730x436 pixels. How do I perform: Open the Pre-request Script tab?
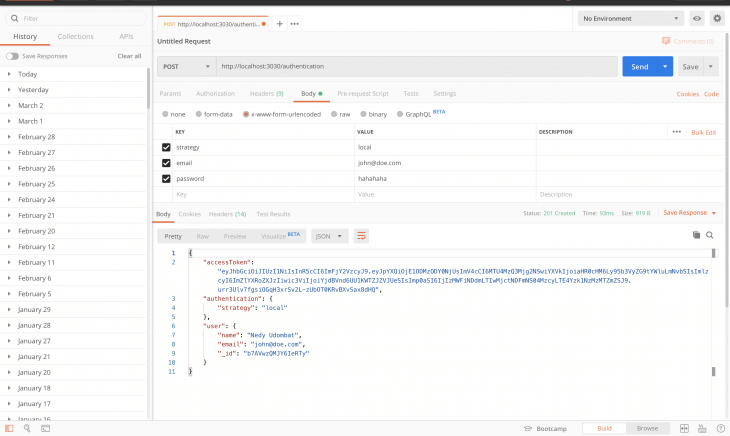coord(362,93)
